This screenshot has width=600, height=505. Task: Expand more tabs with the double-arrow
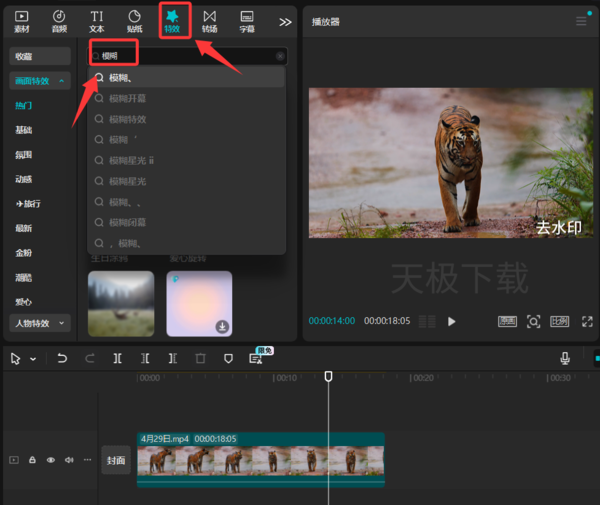(x=285, y=21)
